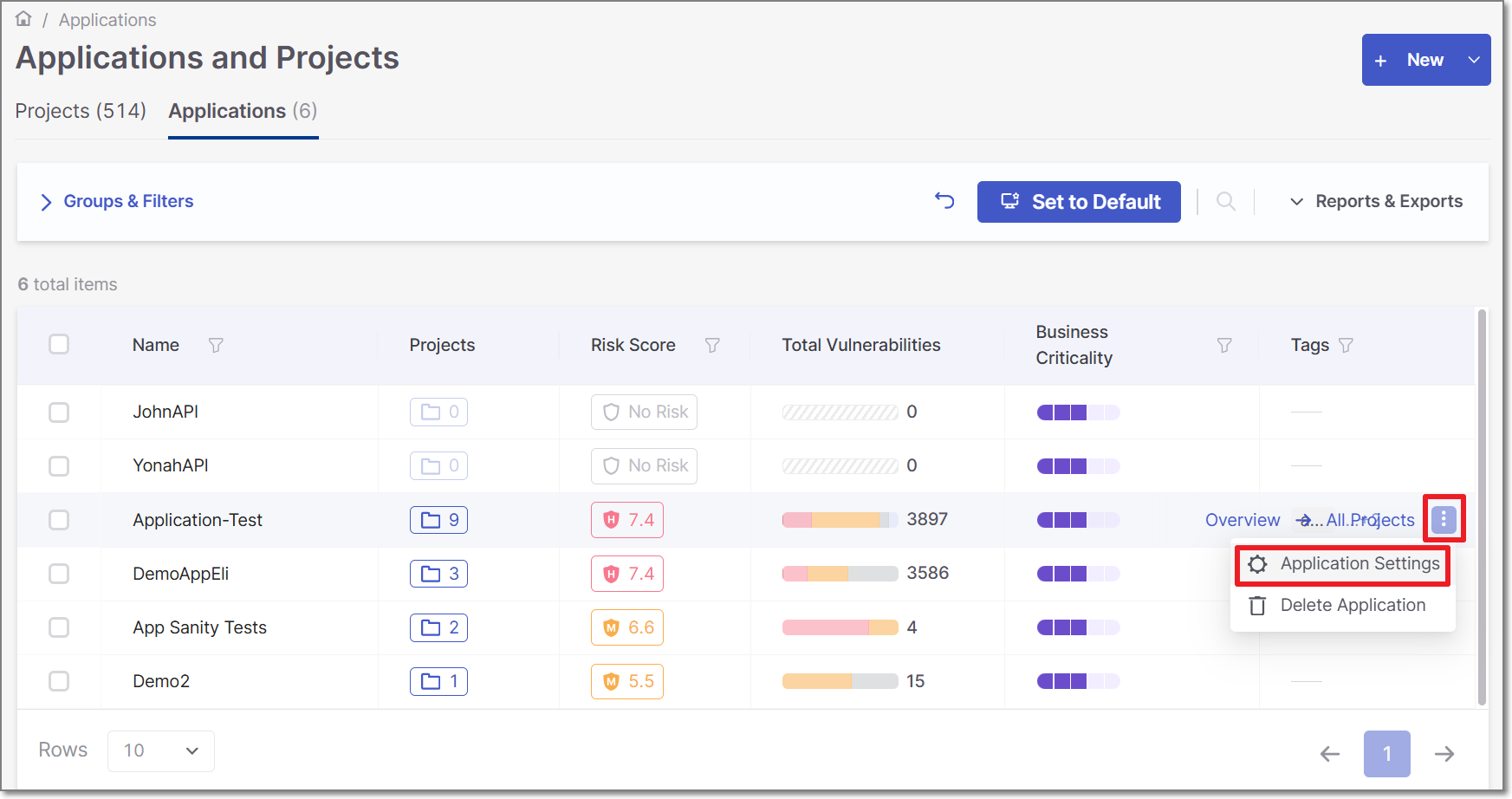The image size is (1512, 799).
Task: Open the kebab menu for Application-Test
Action: tap(1444, 519)
